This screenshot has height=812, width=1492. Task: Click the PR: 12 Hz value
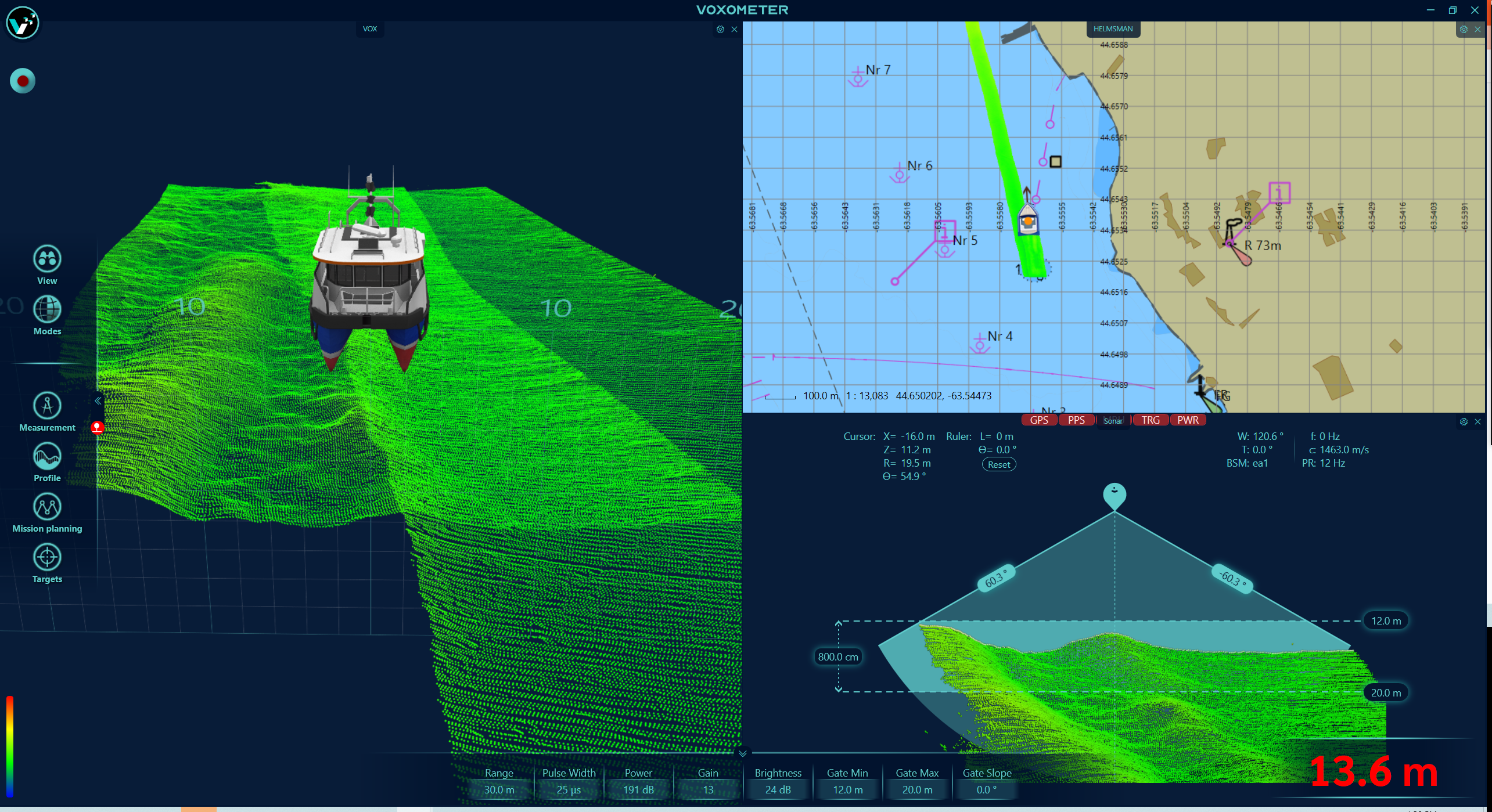(1323, 463)
